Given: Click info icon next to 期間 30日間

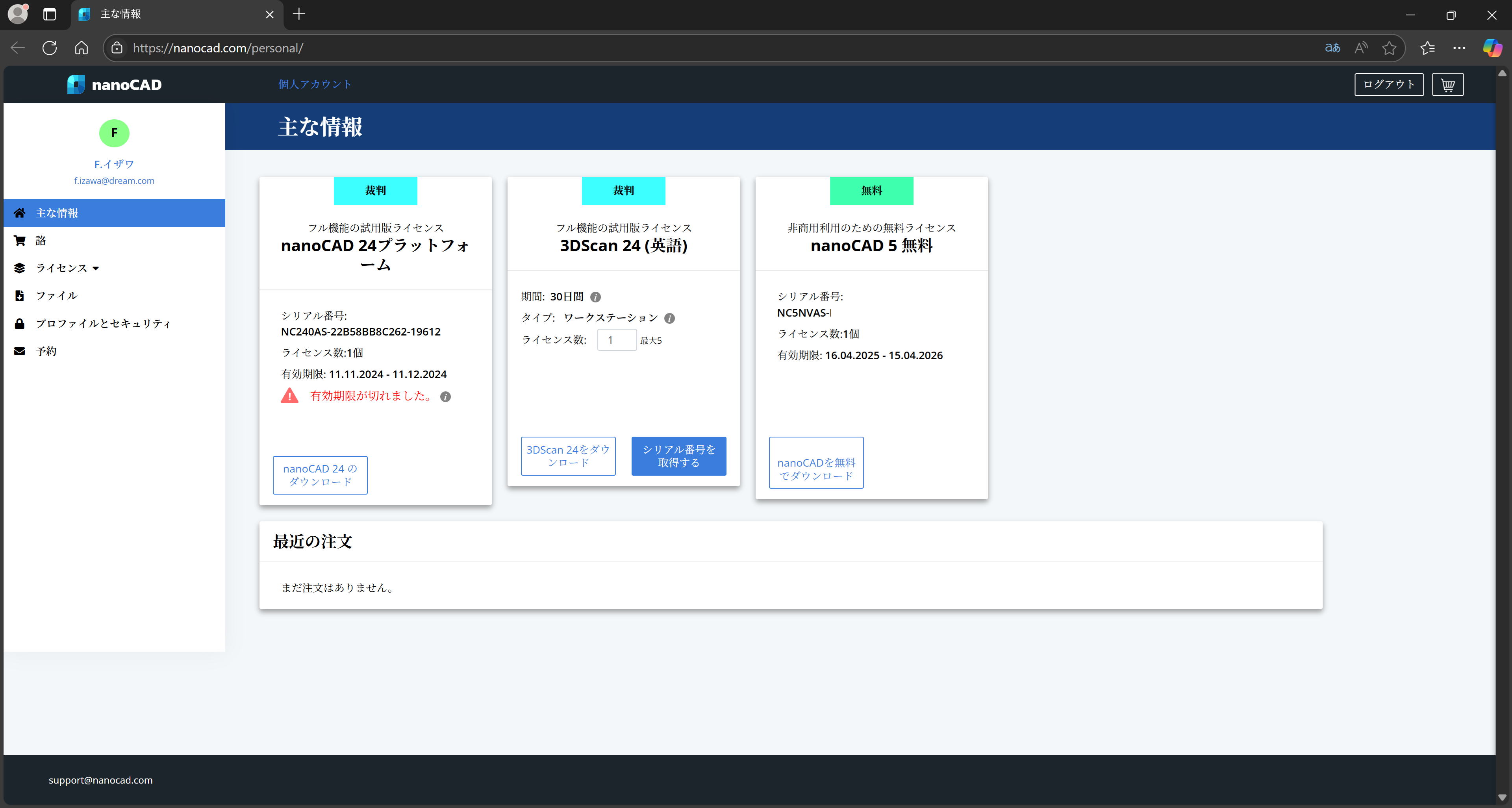Looking at the screenshot, I should coord(595,297).
